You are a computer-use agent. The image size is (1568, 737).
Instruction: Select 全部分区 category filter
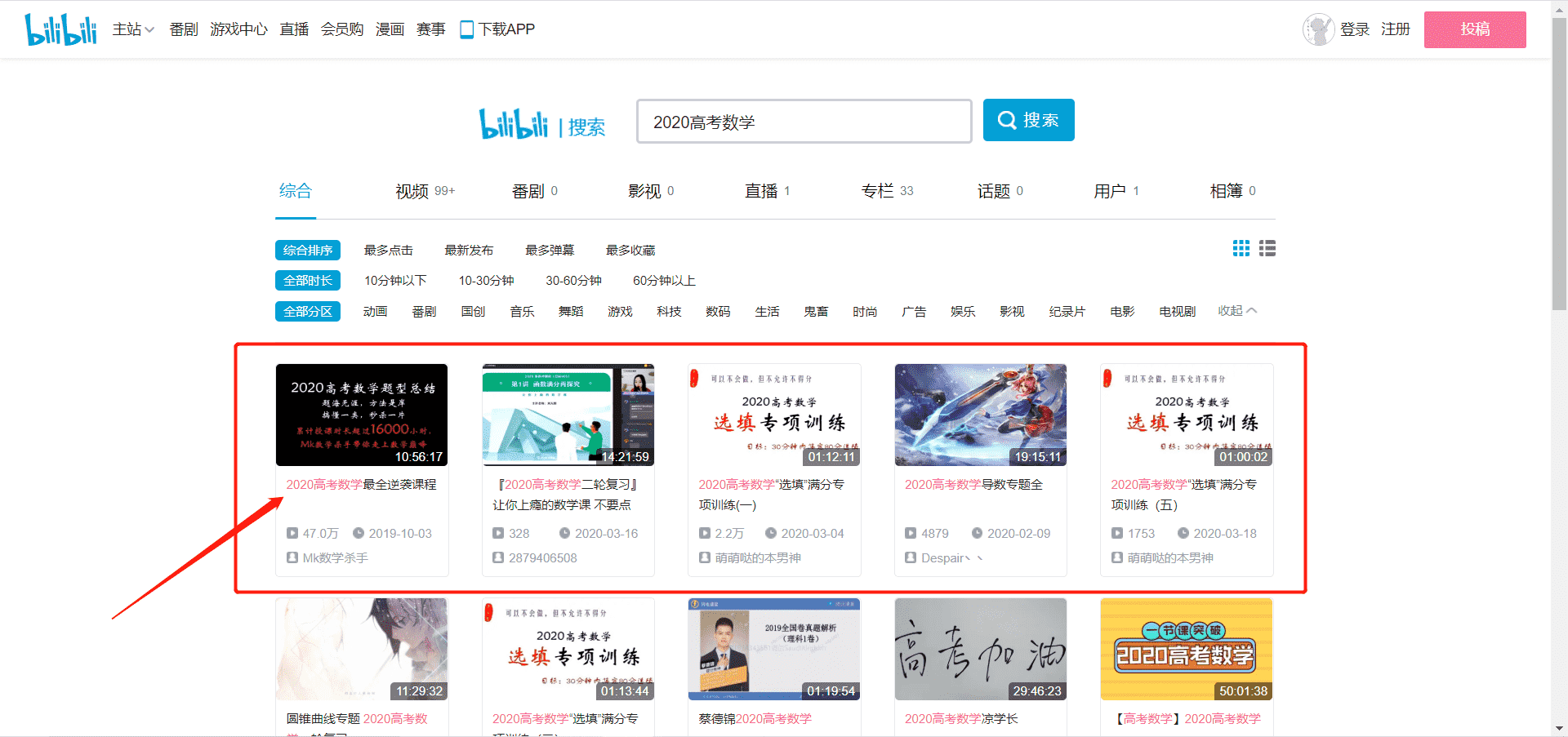(x=308, y=311)
